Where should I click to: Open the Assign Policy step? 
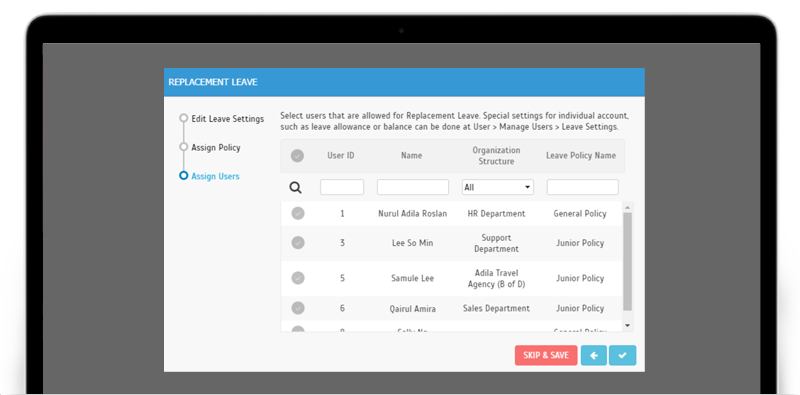[x=216, y=147]
